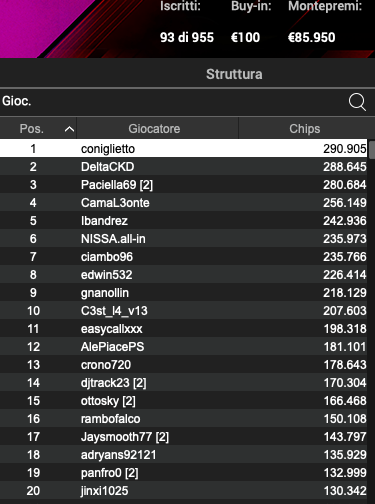Click chip count 166.468
Screen dimensions: 375x504
click(345, 401)
